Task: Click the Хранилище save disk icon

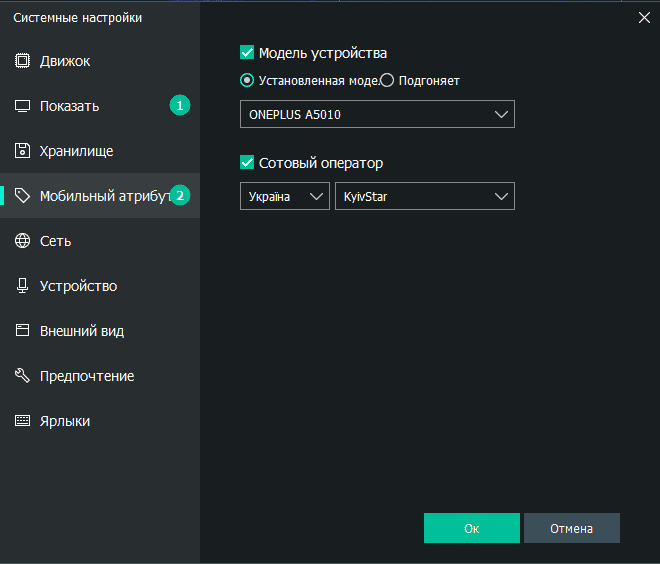Action: coord(22,151)
